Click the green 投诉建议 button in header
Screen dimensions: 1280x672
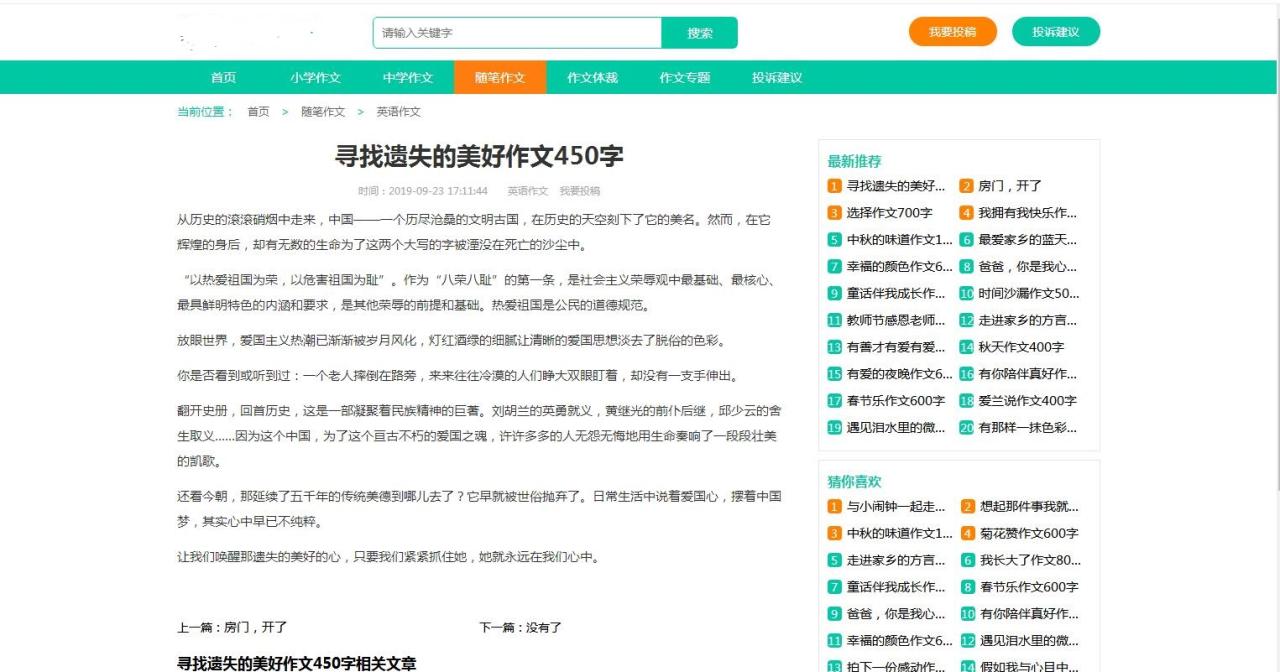1056,32
